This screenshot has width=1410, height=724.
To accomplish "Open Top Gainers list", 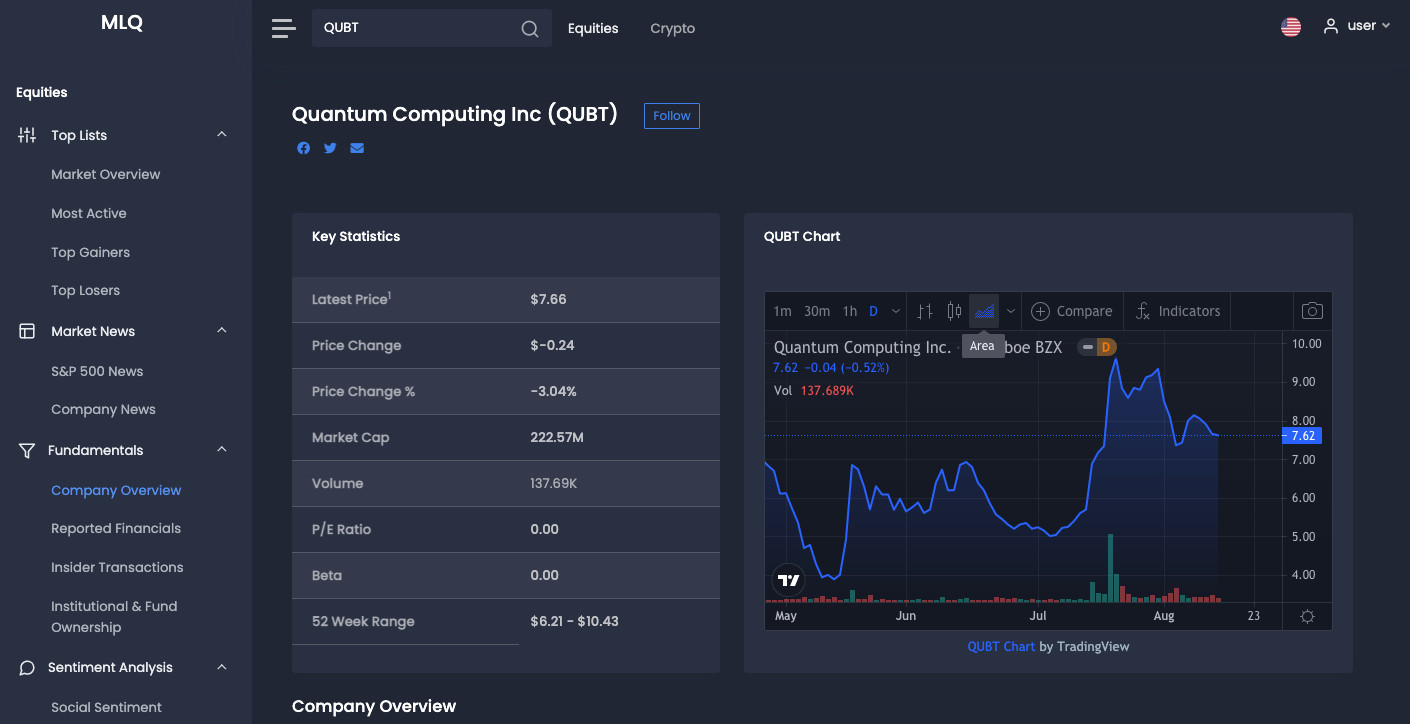I will pos(91,252).
